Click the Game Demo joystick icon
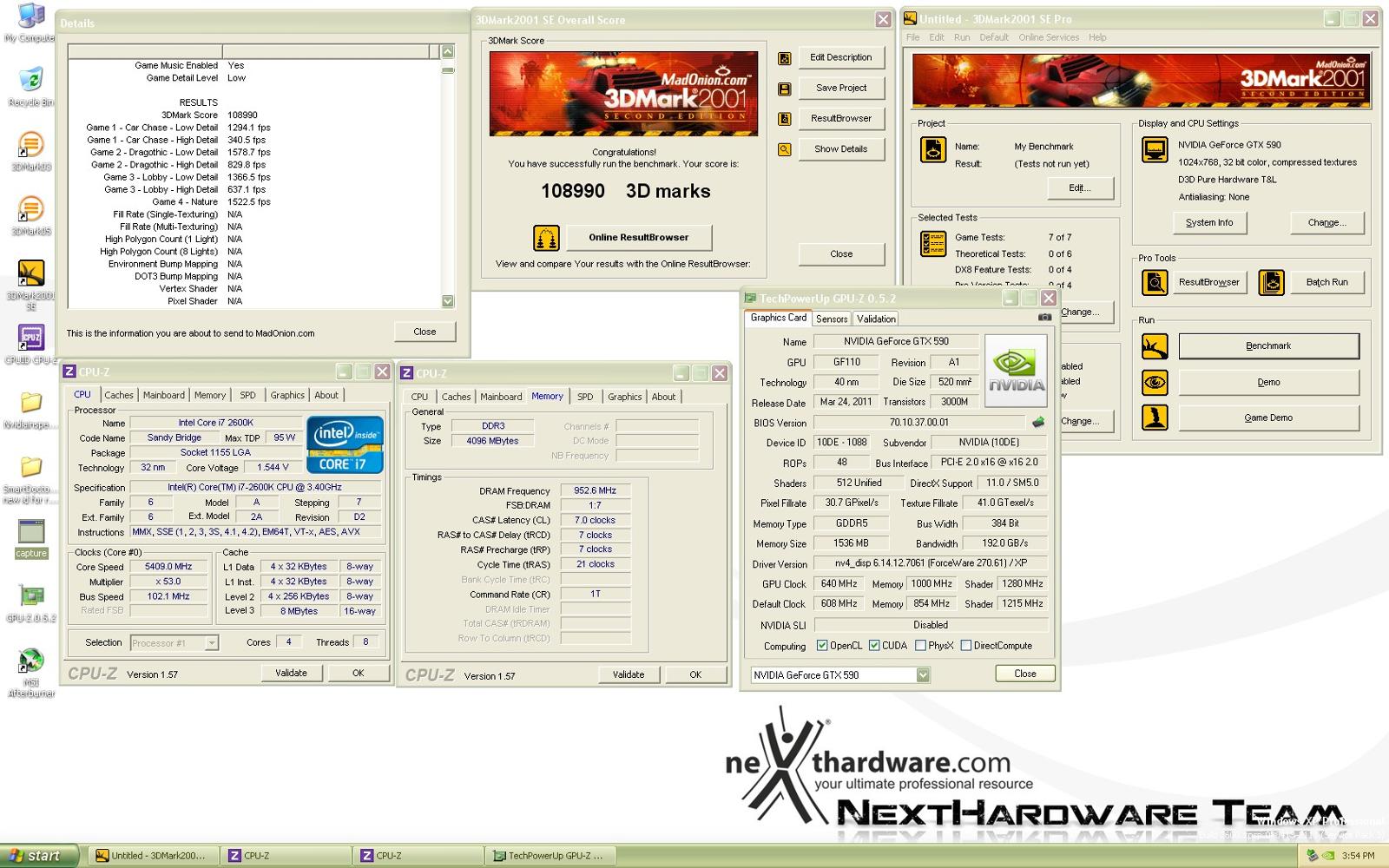 pyautogui.click(x=1155, y=418)
